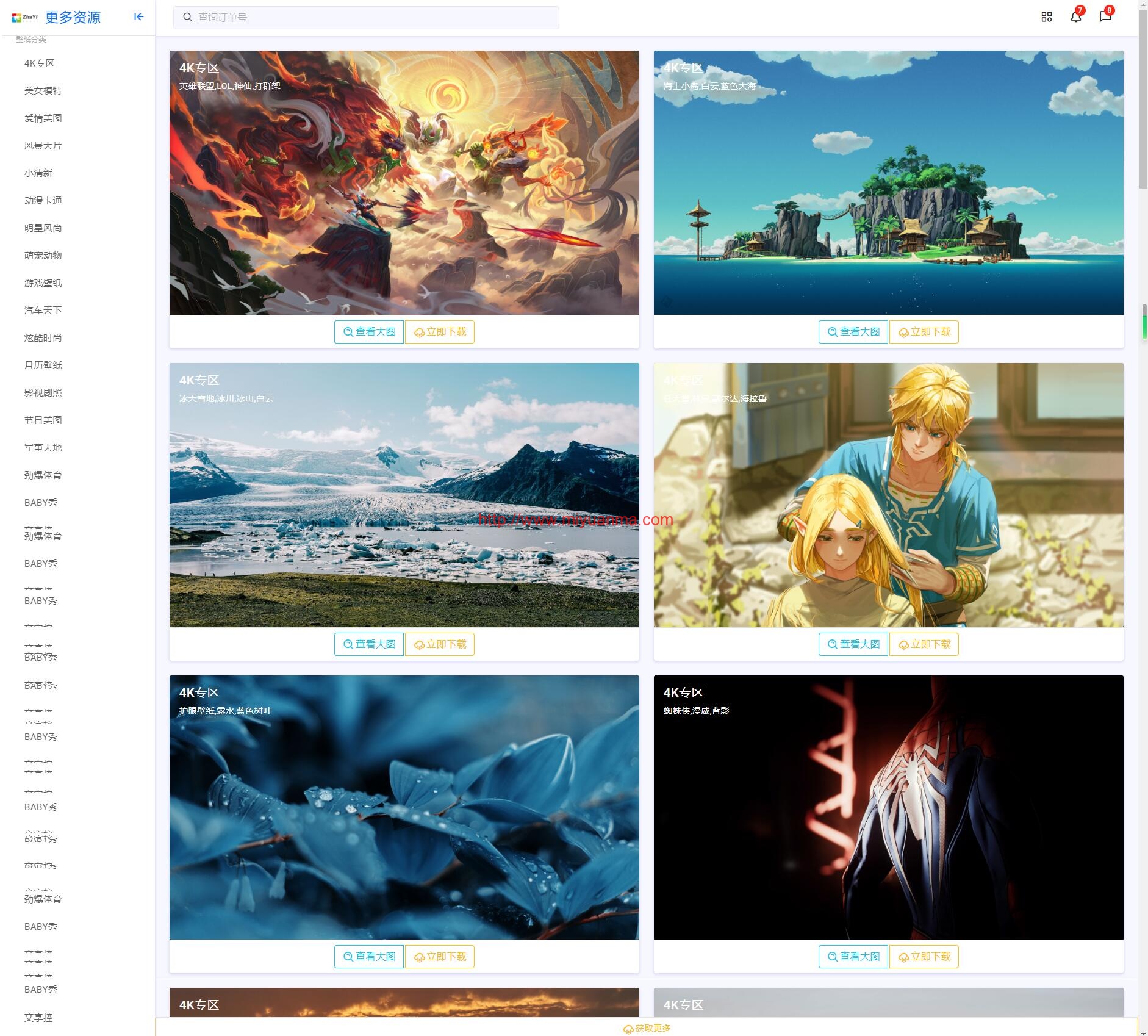This screenshot has height=1036, width=1148.
Task: Click 获取更多 to load more wallpapers
Action: (647, 1028)
